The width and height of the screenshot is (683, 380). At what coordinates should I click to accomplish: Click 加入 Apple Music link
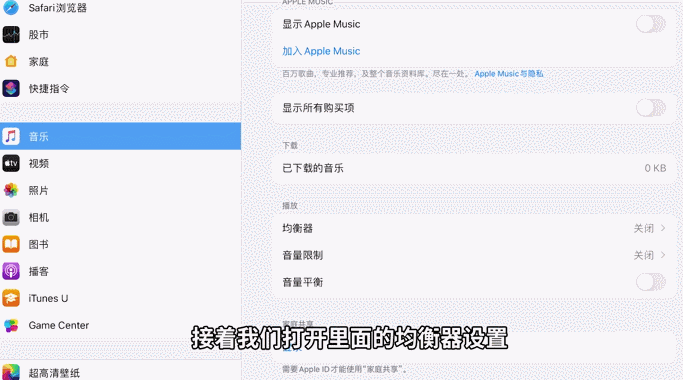[x=321, y=51]
